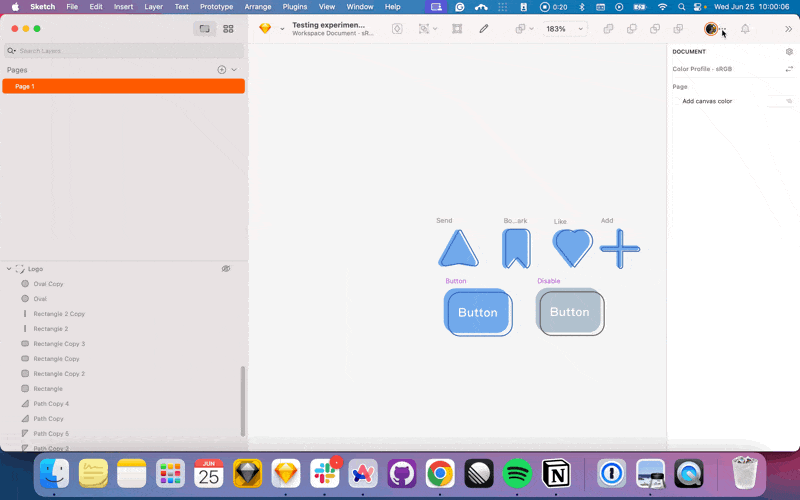Click the blue Send triangle icon on canvas
Viewport: 800px width, 500px height.
click(458, 249)
